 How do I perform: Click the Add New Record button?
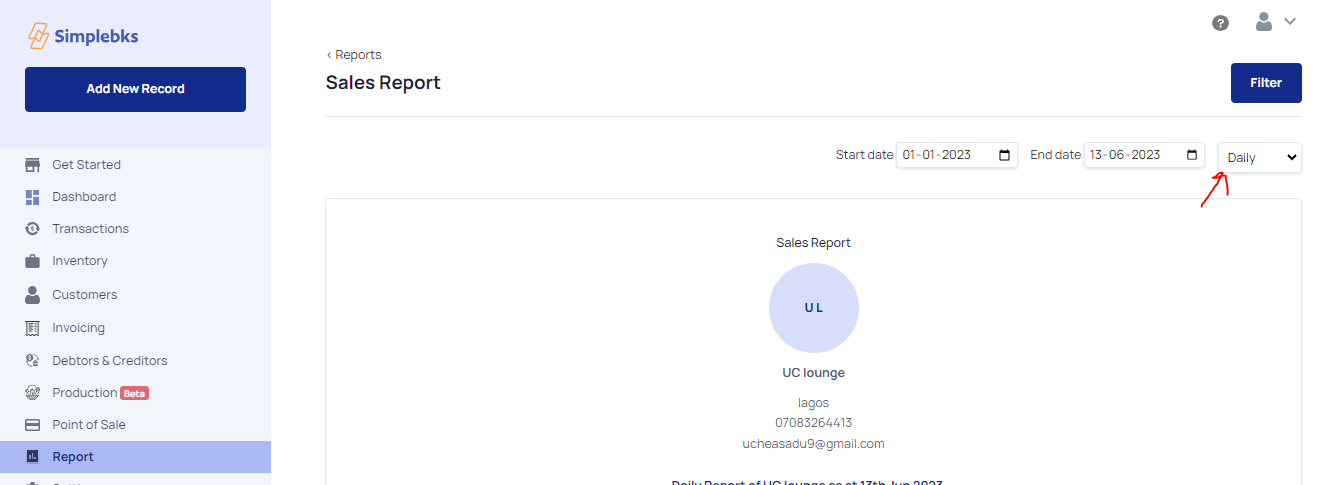pos(135,89)
